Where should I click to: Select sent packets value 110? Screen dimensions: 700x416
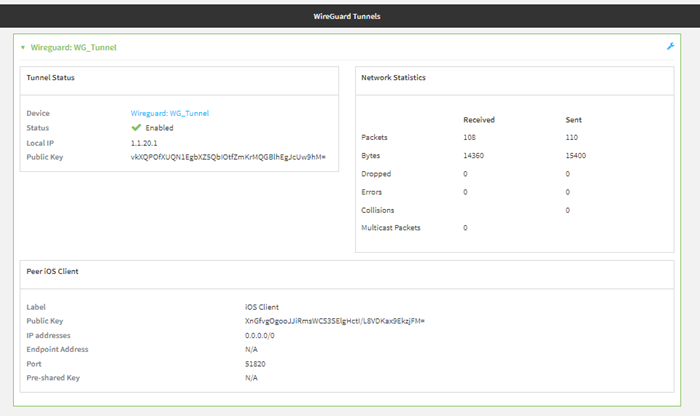point(571,137)
